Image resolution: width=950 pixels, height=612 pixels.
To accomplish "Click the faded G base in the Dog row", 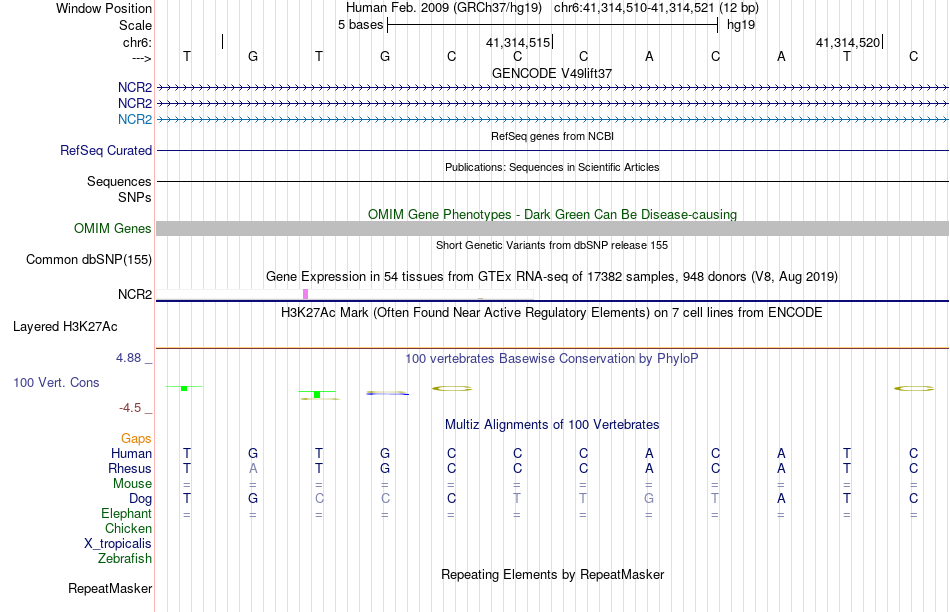I will pos(649,498).
